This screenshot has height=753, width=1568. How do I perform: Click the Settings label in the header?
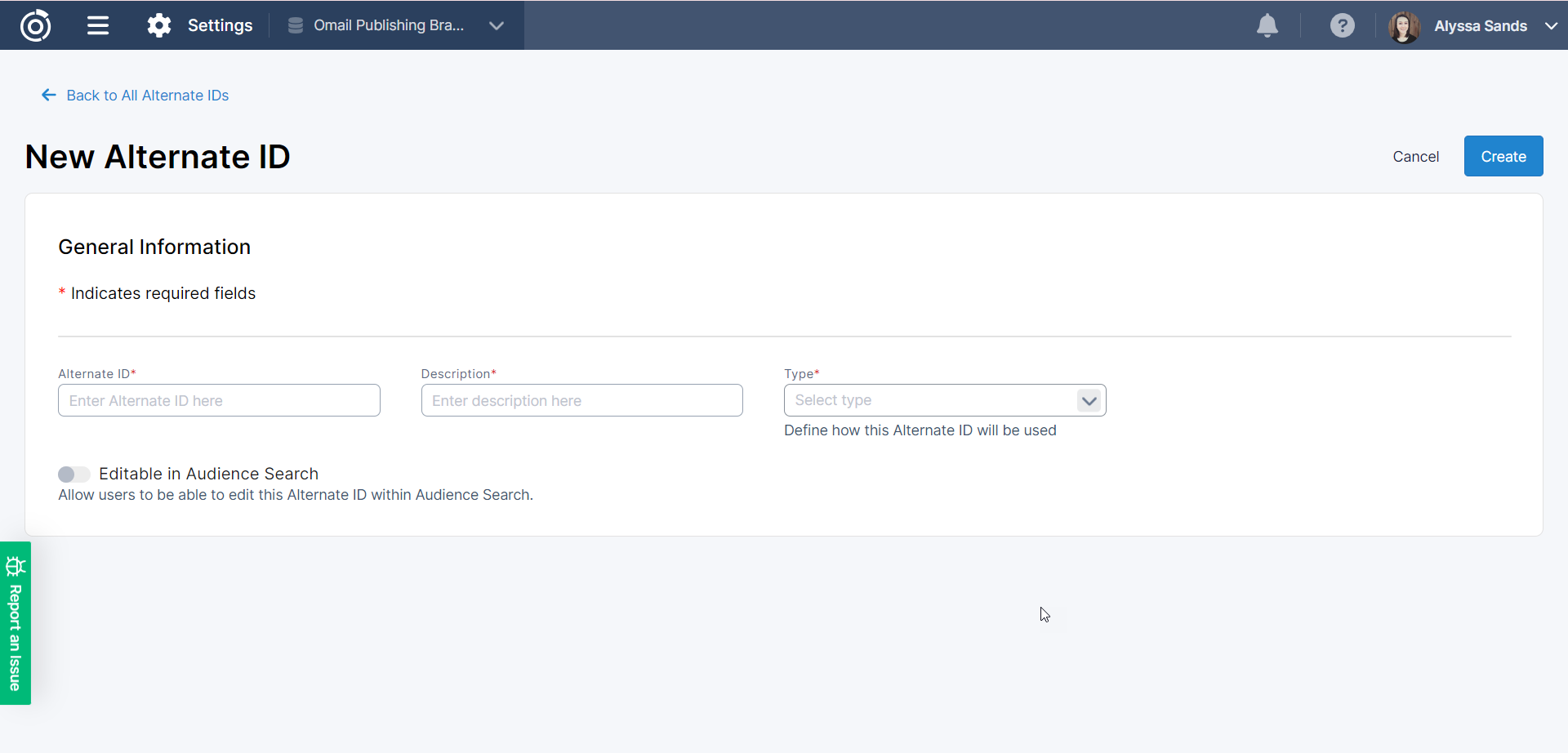pos(220,25)
